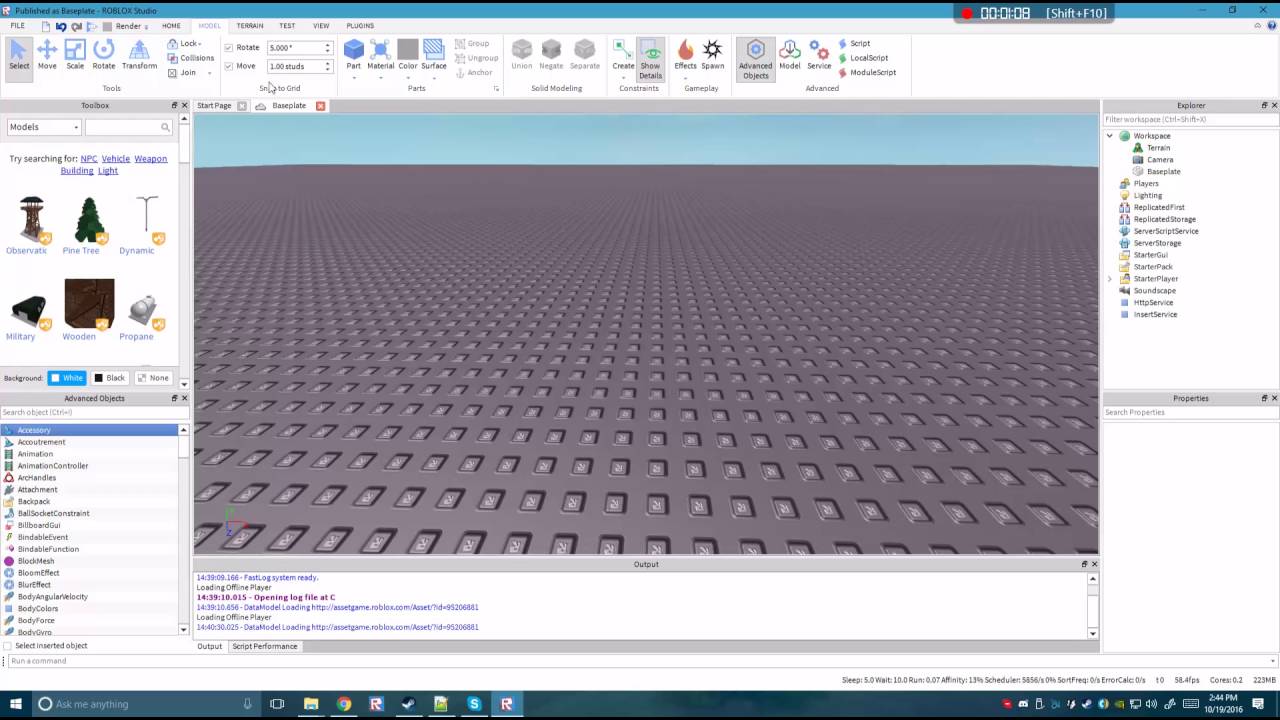Image resolution: width=1280 pixels, height=720 pixels.
Task: Set Toolbox background to White
Action: 67,378
